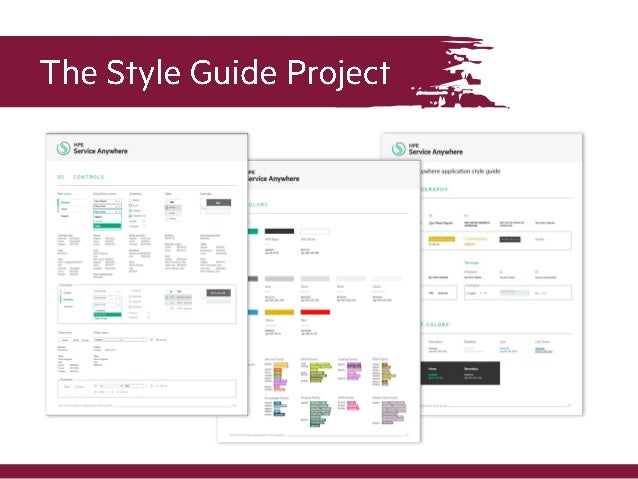
Task: Open the Controls style guide page thumbnail
Action: (147, 274)
